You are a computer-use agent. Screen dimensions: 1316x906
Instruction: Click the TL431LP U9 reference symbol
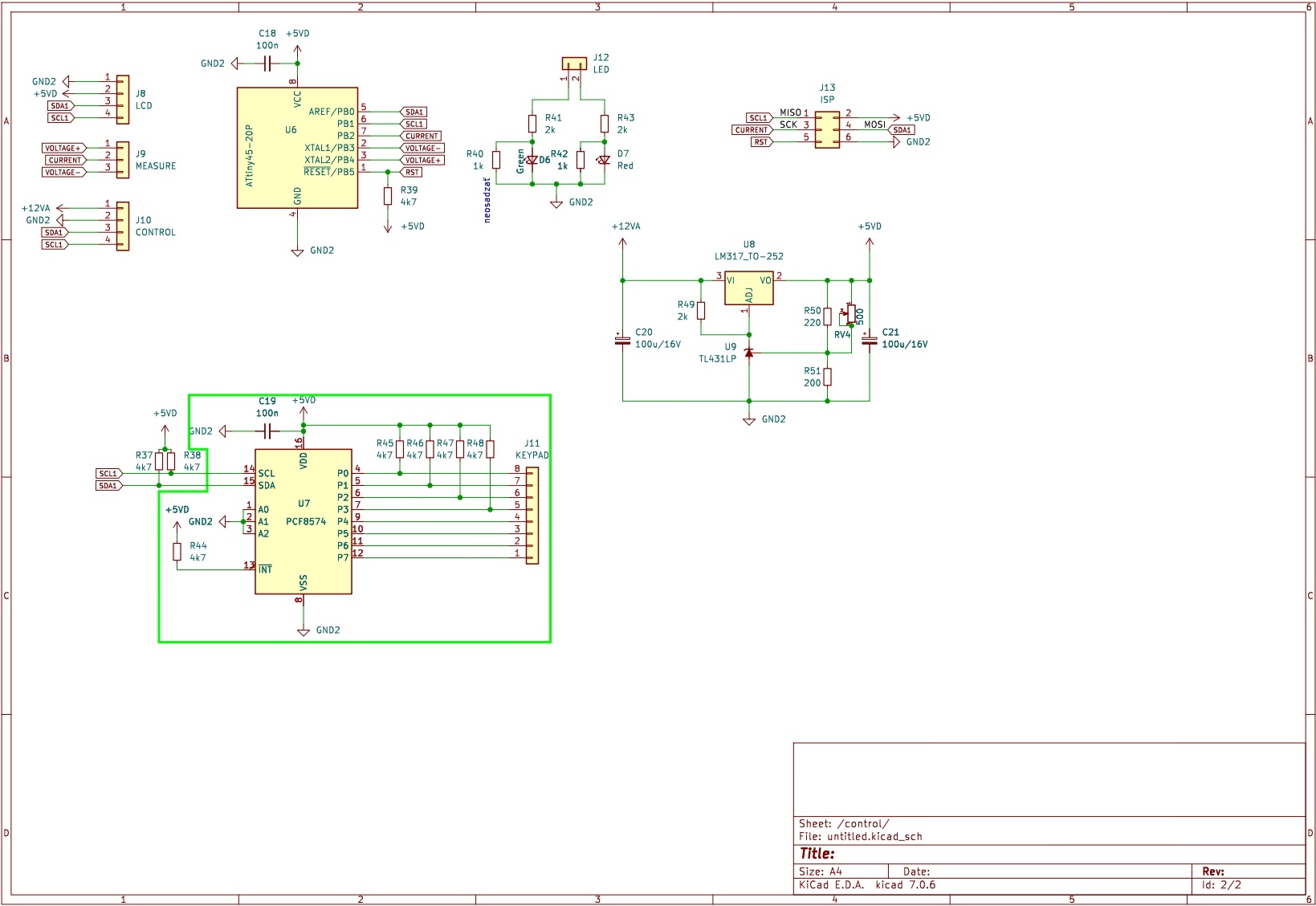pyautogui.click(x=749, y=353)
